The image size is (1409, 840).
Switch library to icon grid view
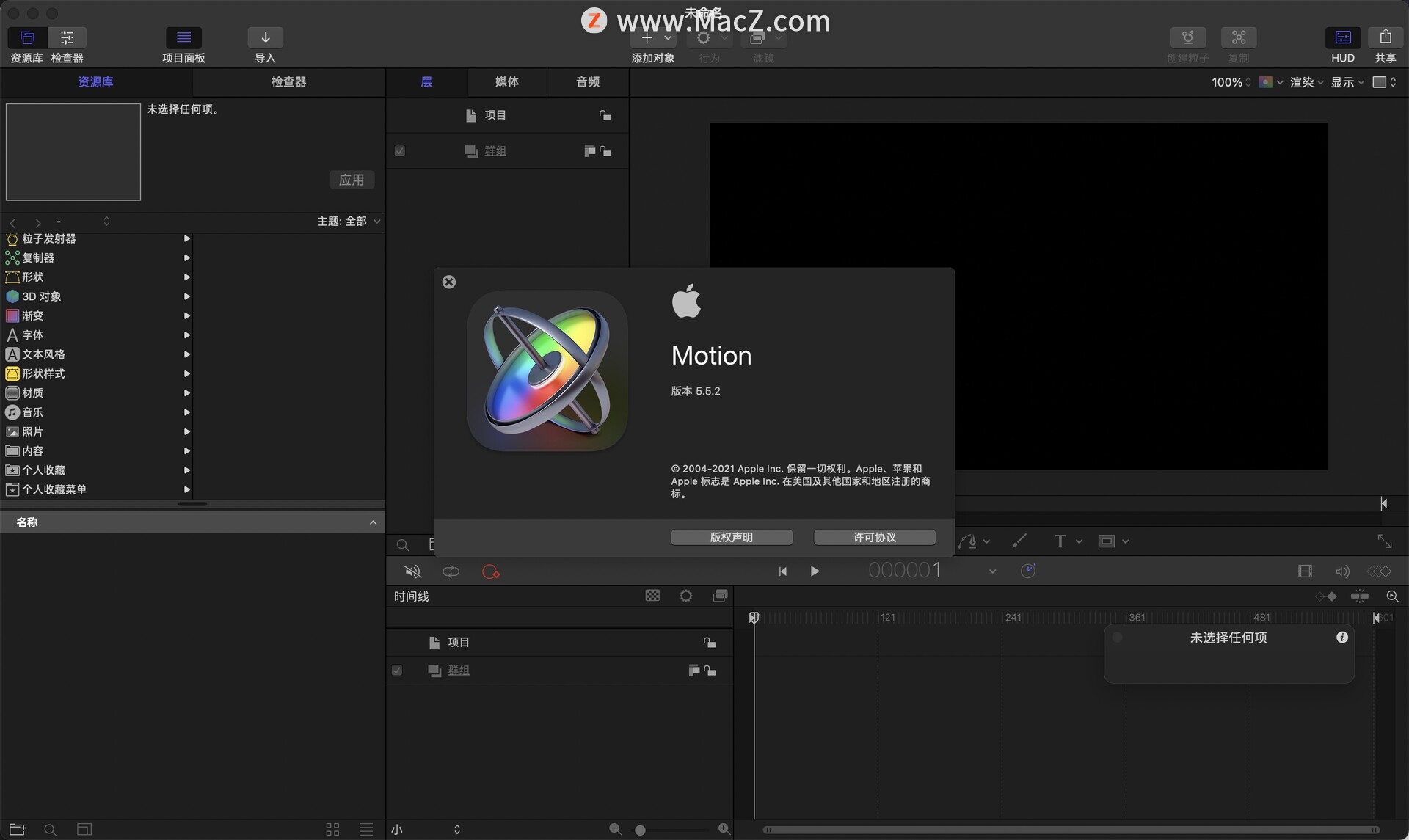(x=332, y=829)
